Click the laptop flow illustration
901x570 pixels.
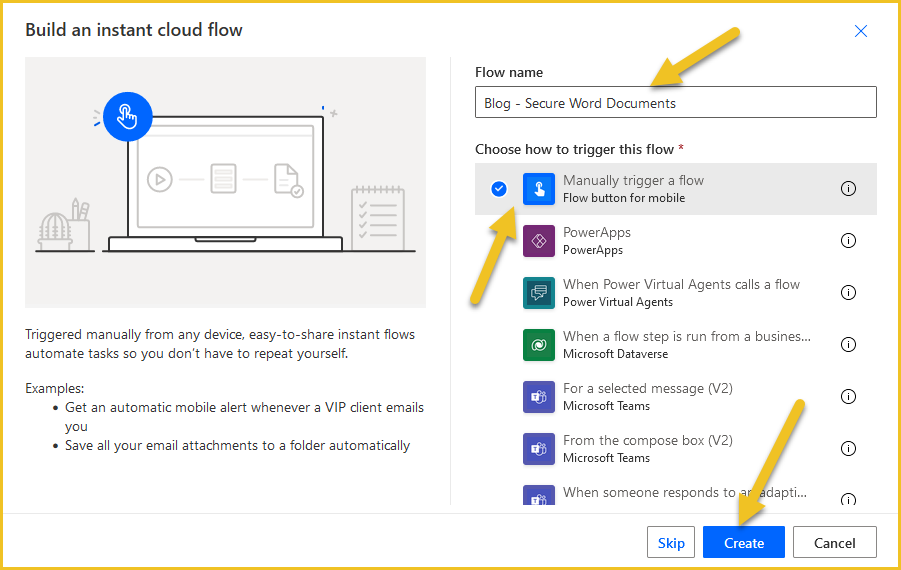tap(225, 182)
